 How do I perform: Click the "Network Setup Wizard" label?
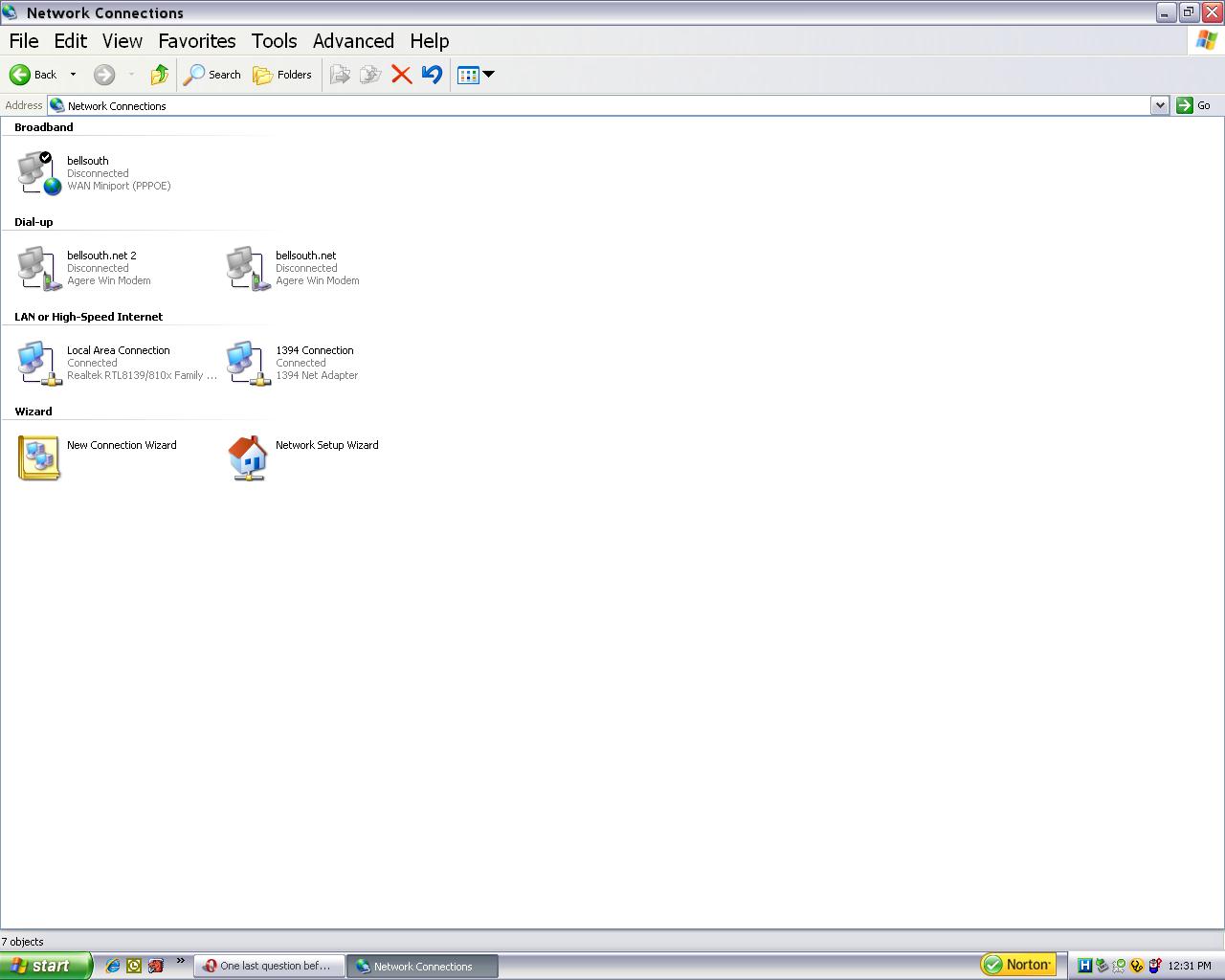pyautogui.click(x=327, y=445)
